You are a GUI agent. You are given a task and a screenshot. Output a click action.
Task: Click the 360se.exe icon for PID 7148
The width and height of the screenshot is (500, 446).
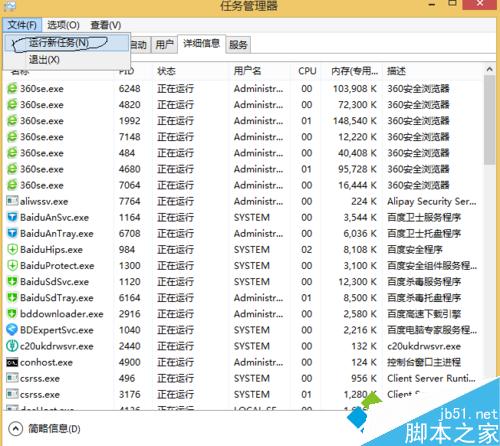[12, 137]
